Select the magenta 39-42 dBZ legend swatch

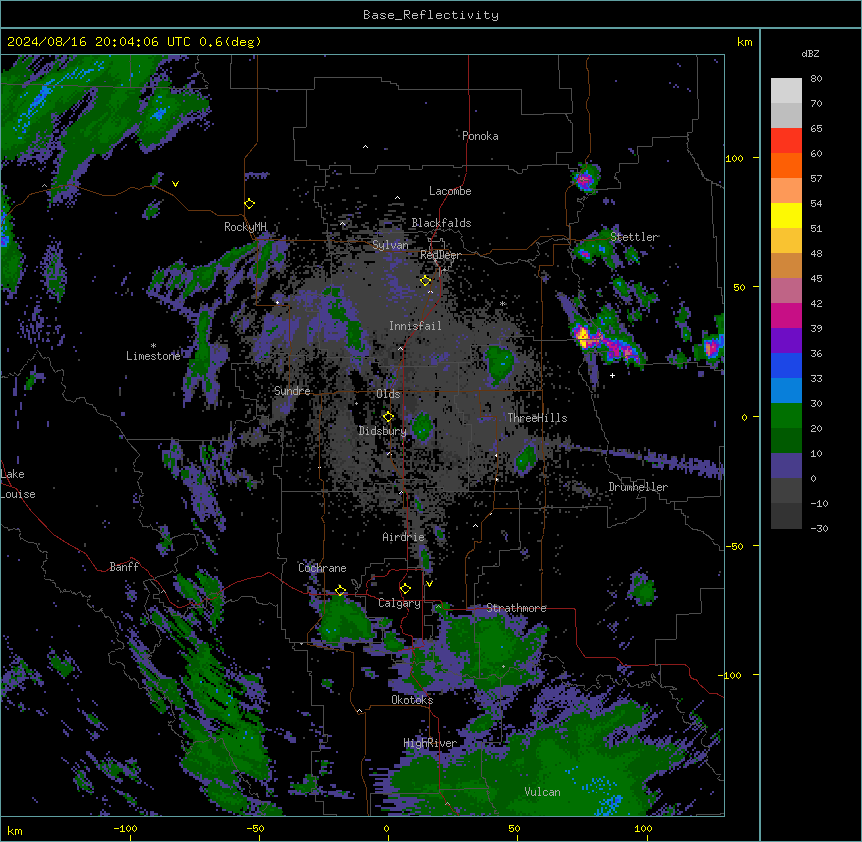pyautogui.click(x=786, y=315)
